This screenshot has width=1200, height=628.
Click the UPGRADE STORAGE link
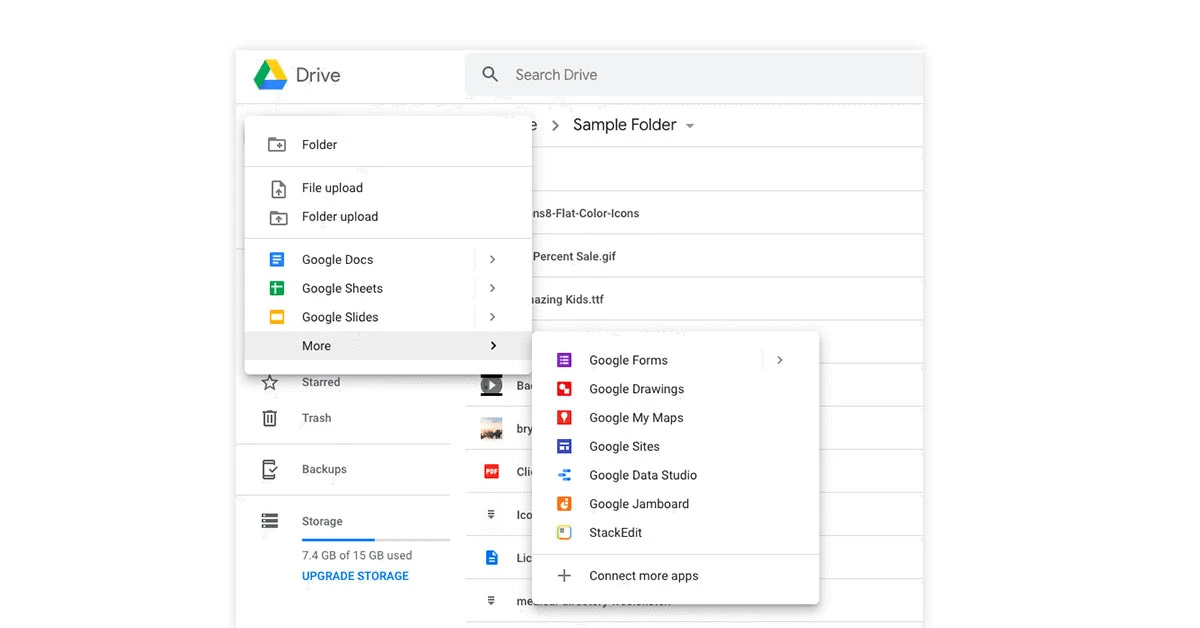(x=355, y=576)
